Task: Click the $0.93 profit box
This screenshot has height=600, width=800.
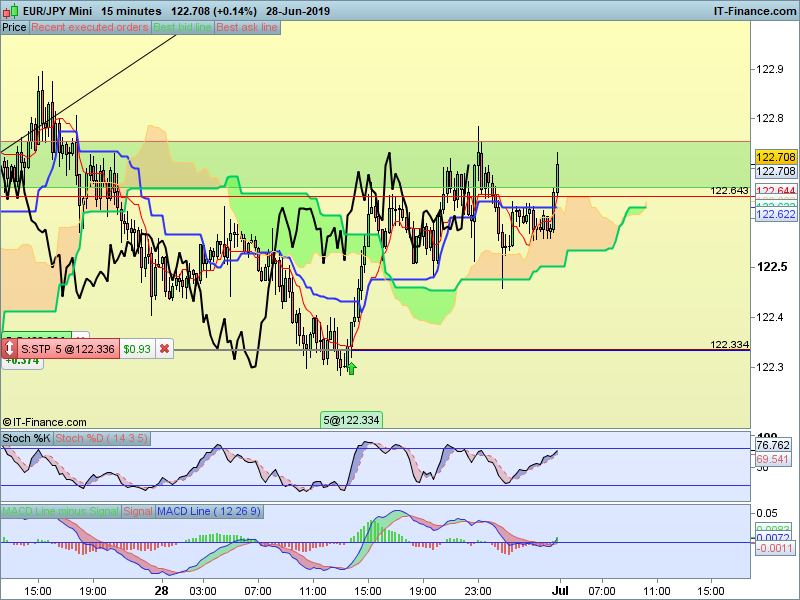Action: [137, 349]
